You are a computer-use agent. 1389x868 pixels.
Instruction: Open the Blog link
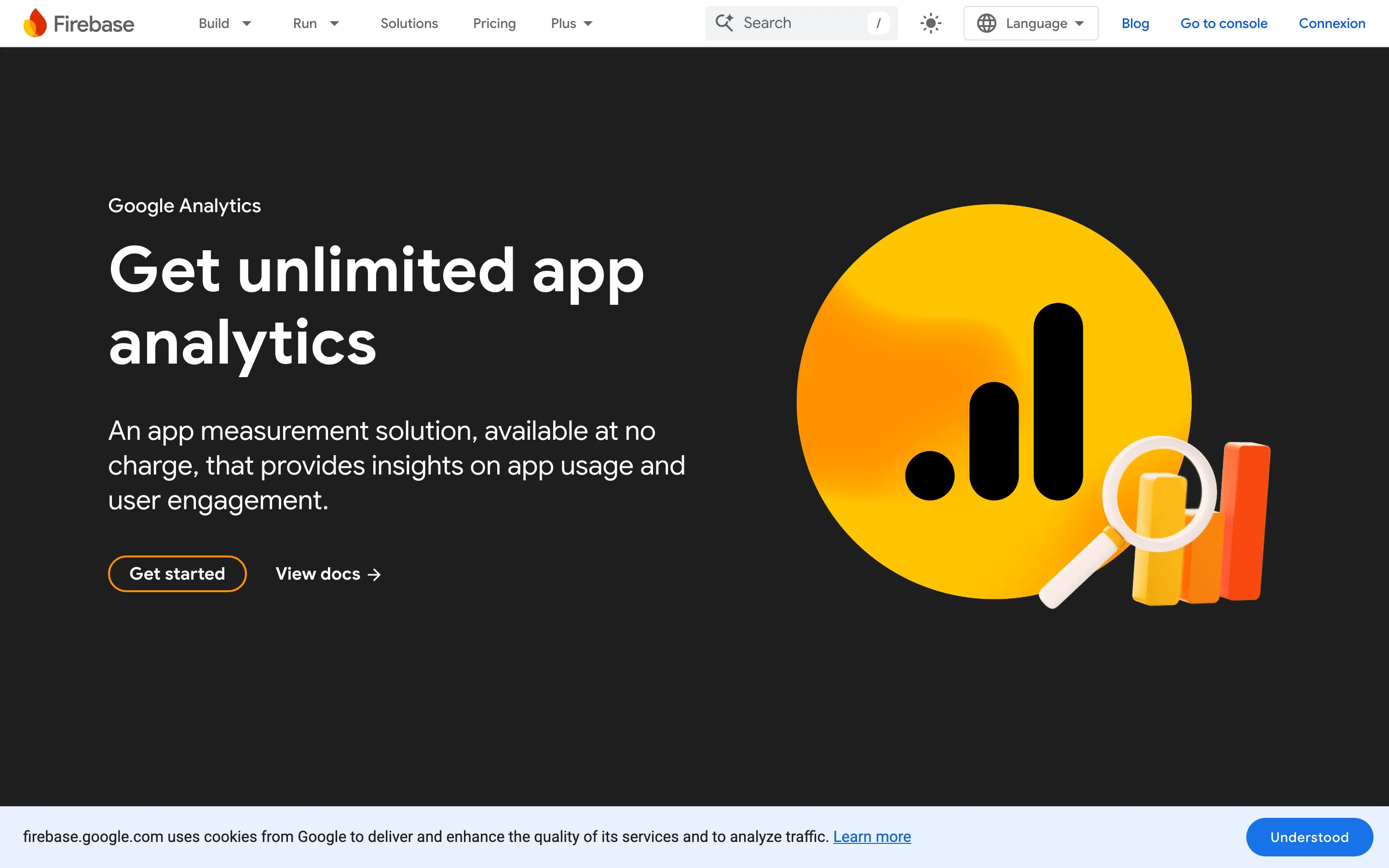1135,24
